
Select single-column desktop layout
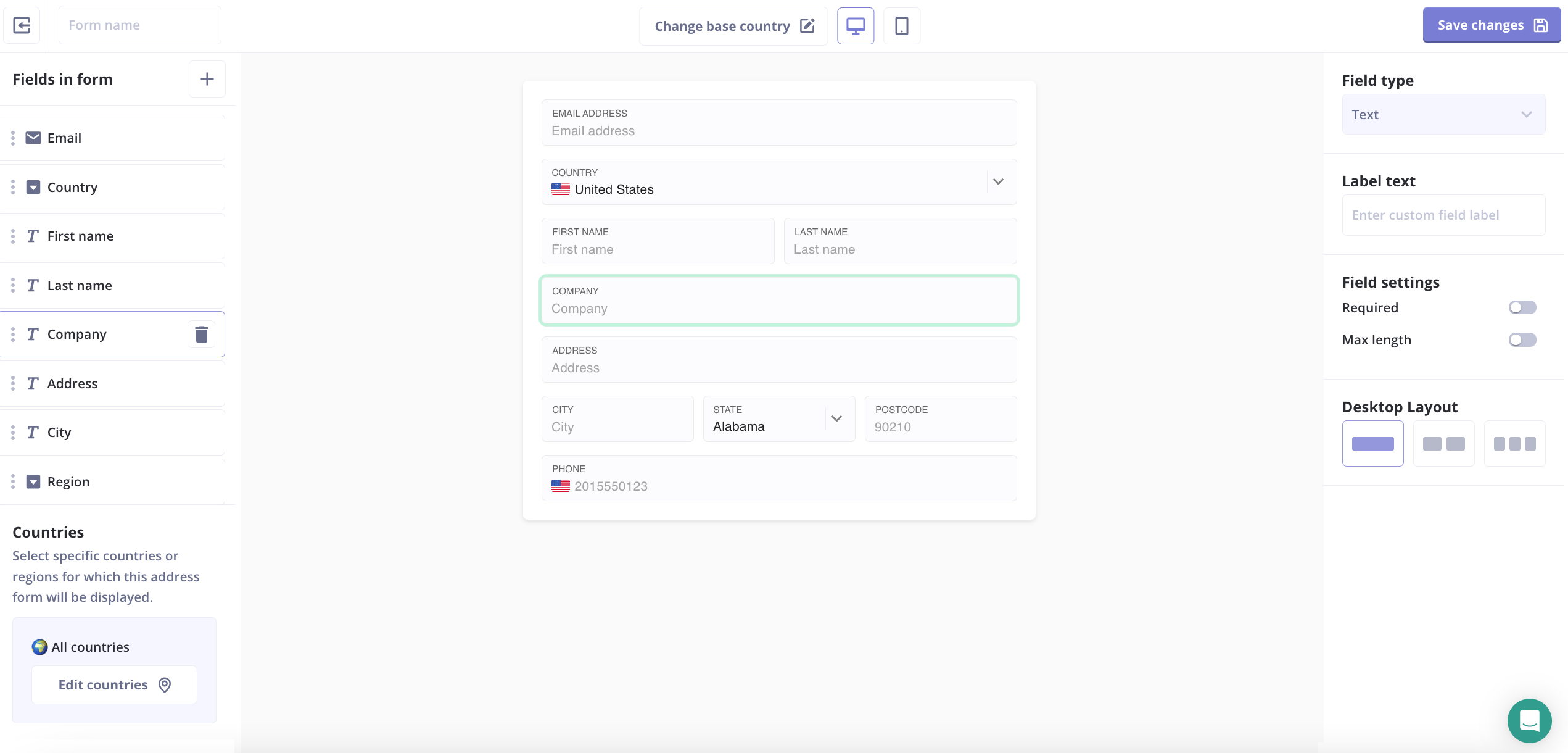[1372, 443]
